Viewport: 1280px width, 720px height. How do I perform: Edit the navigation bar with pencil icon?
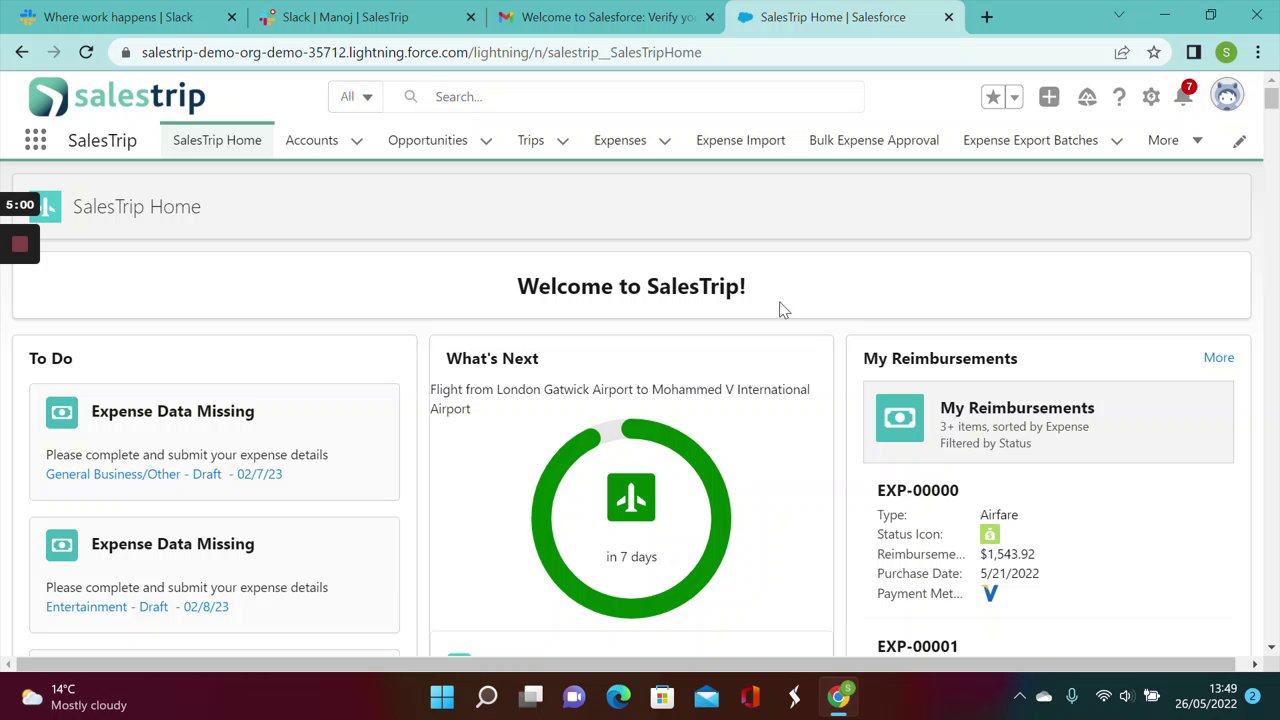coord(1239,141)
